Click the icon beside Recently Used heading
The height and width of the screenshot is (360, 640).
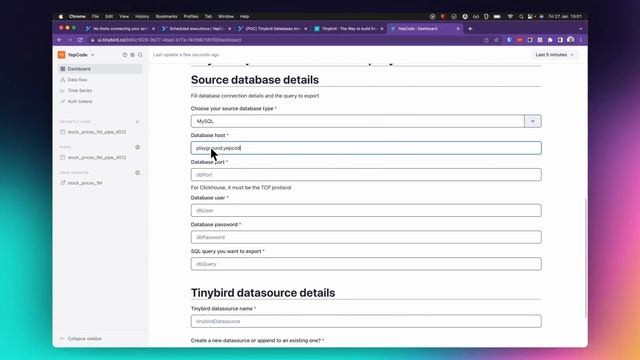click(138, 122)
